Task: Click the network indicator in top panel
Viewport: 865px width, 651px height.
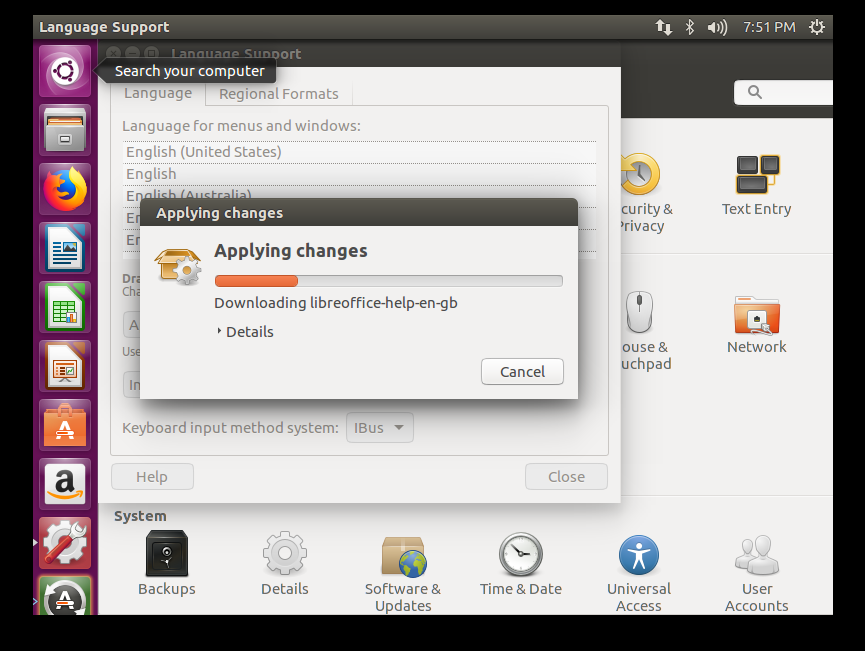Action: tap(664, 27)
